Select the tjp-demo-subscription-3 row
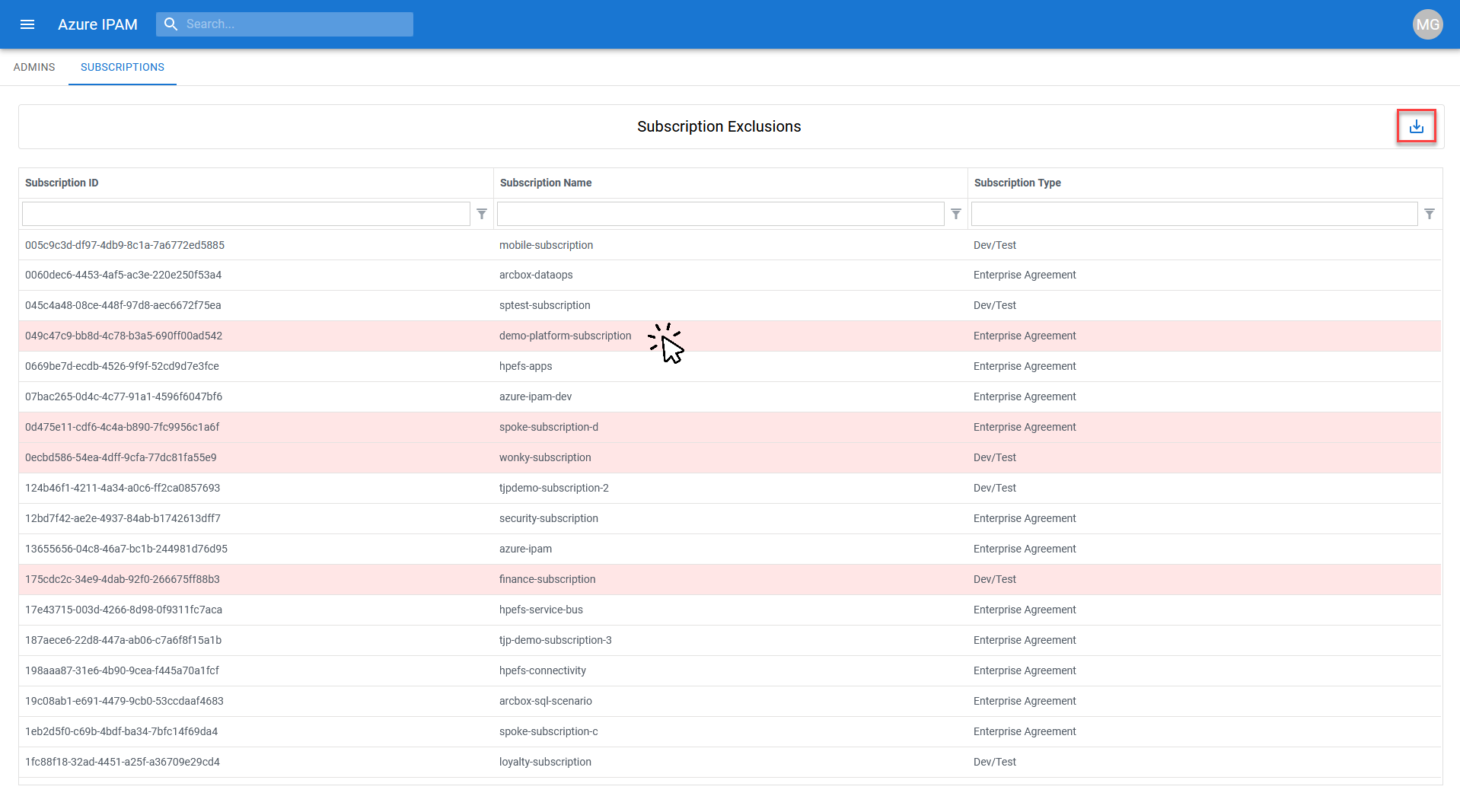The image size is (1460, 812). click(x=730, y=640)
